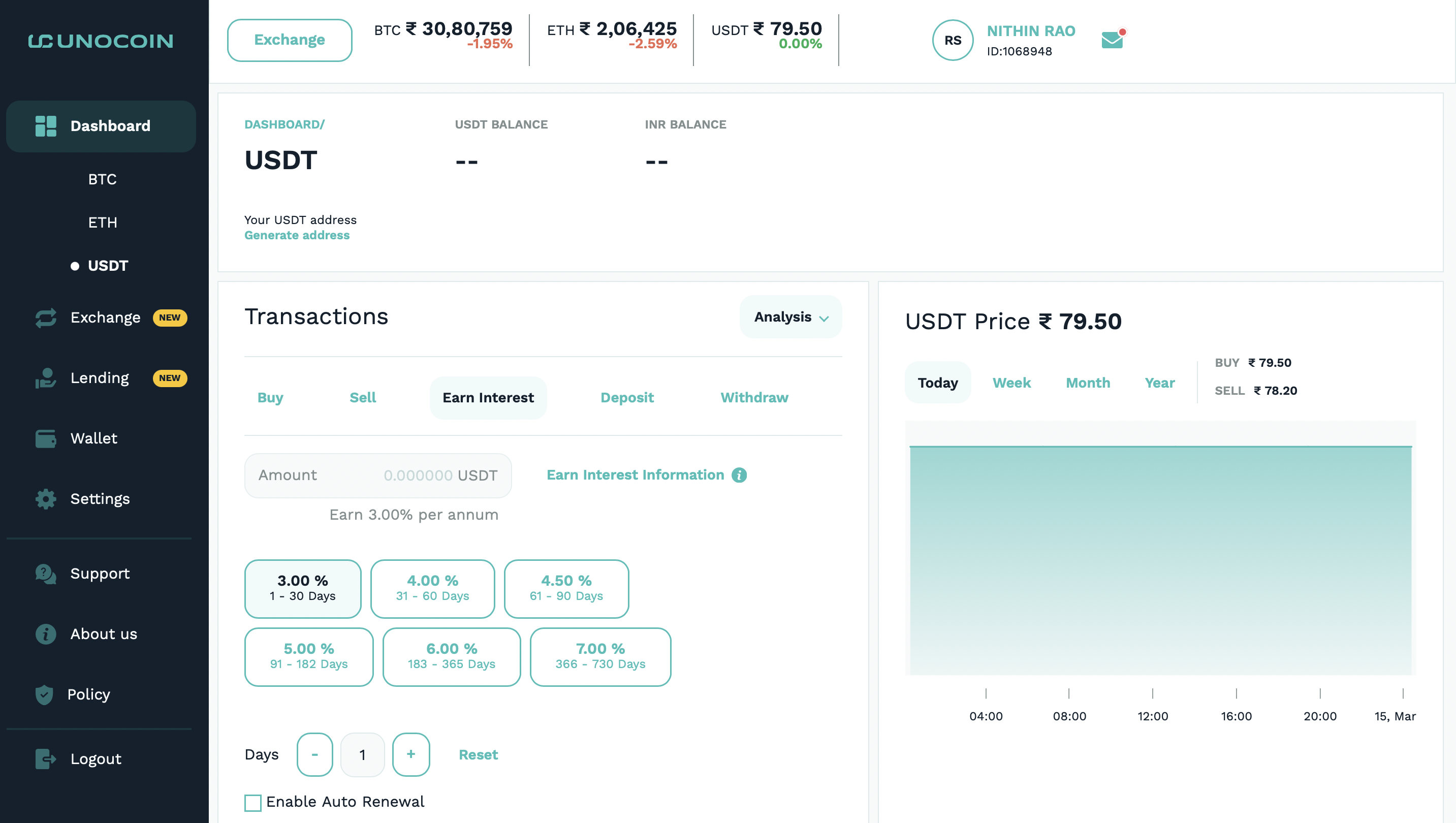Click the Support chat bubble icon

point(46,574)
